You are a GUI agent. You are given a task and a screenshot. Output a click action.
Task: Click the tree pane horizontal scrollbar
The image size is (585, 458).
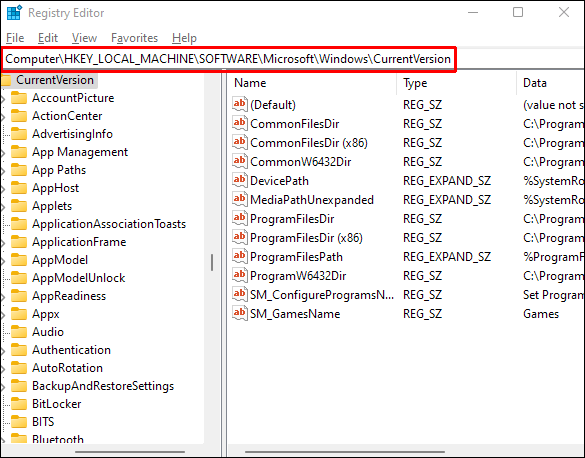coord(130,452)
